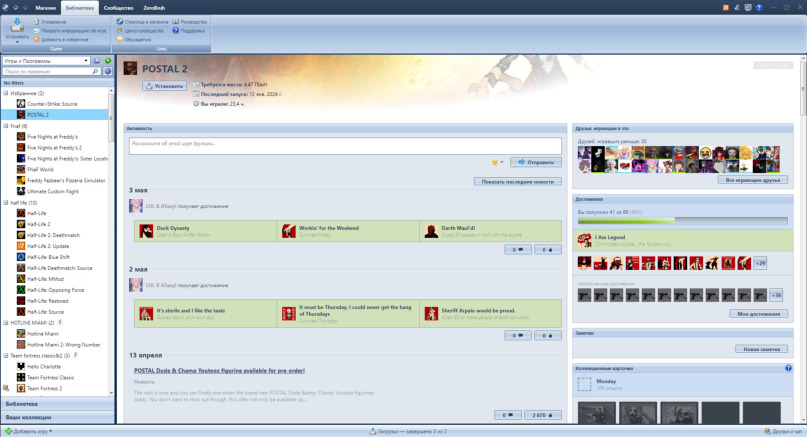Open the store page ribbon link
The image size is (807, 437).
pyautogui.click(x=142, y=22)
